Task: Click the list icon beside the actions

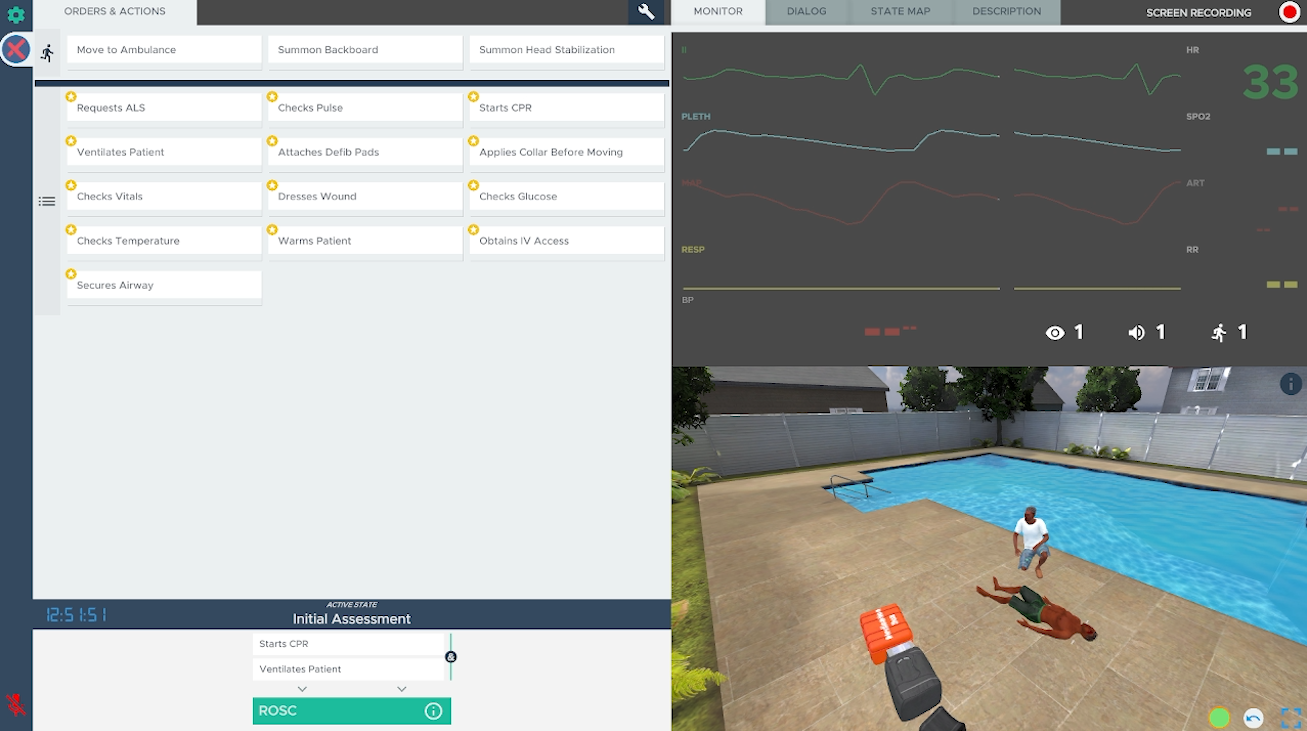Action: (x=47, y=201)
